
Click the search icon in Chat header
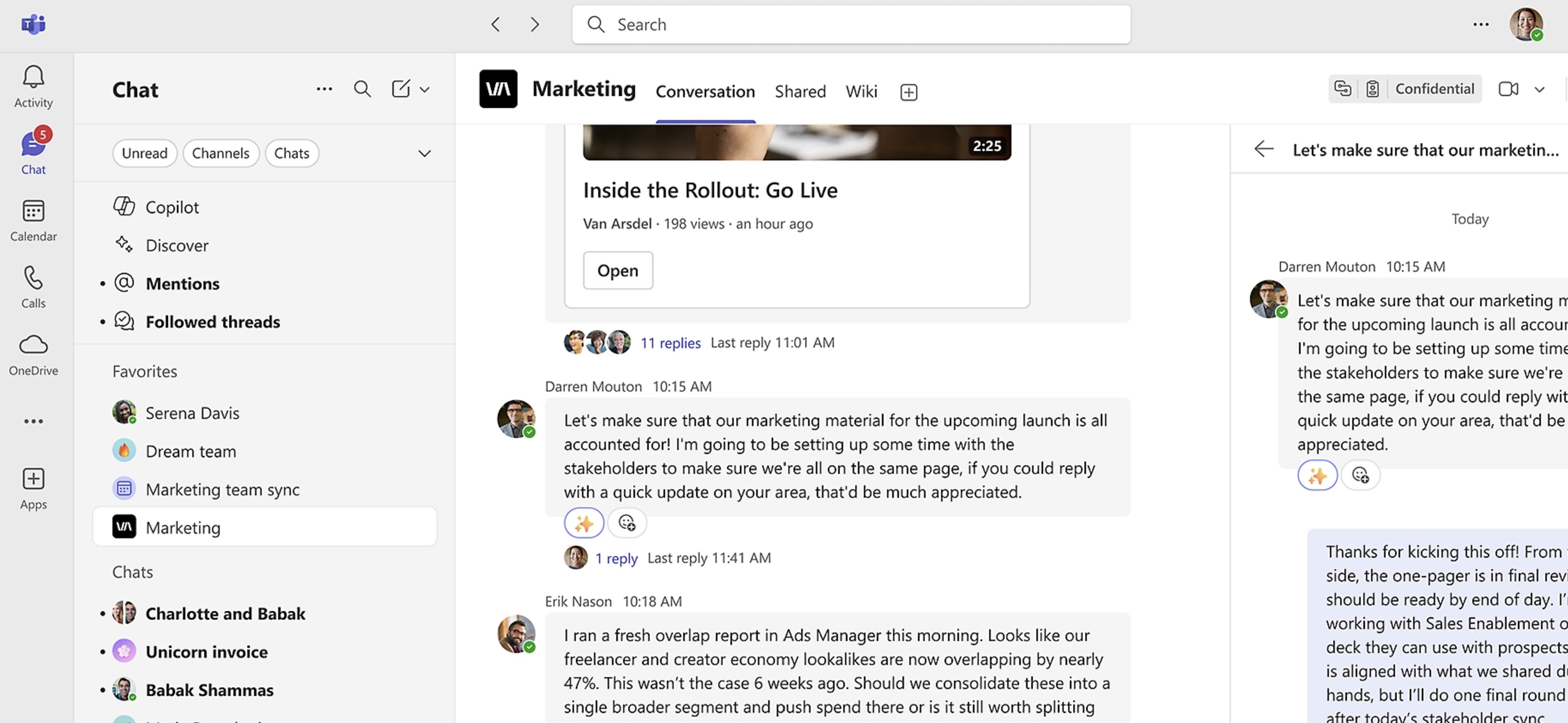pyautogui.click(x=362, y=89)
